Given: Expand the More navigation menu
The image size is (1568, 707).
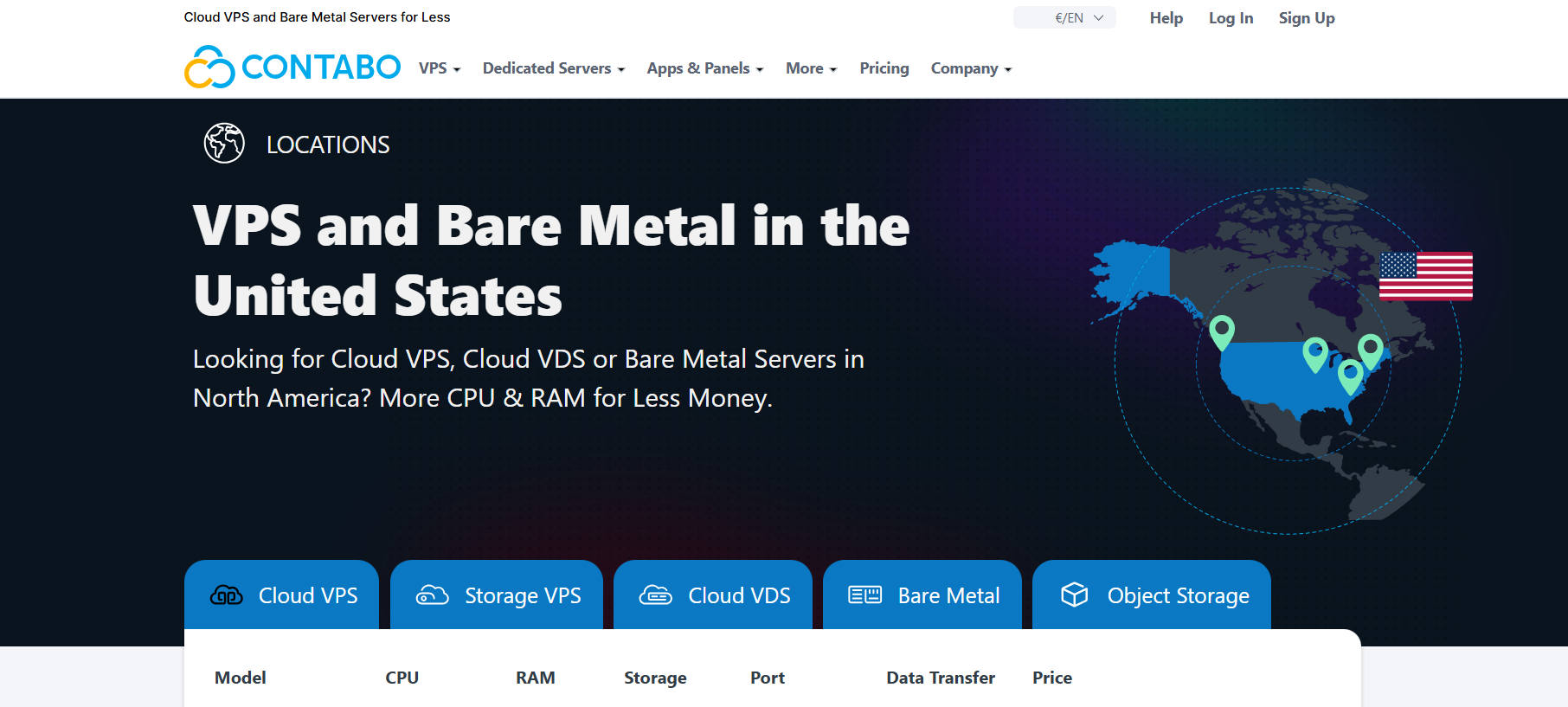Looking at the screenshot, I should pyautogui.click(x=812, y=68).
